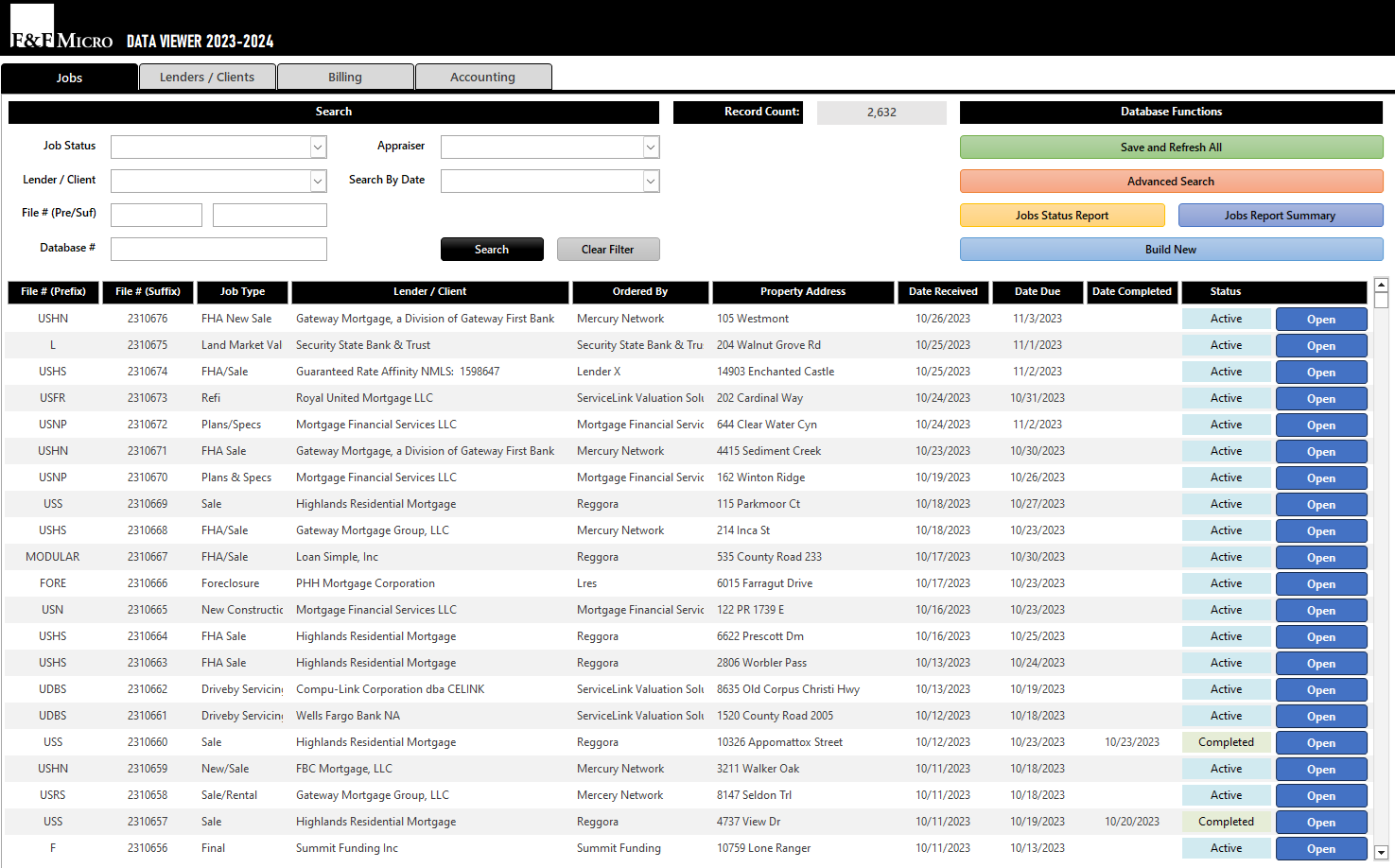This screenshot has width=1395, height=868.
Task: Click the Ordered By column header
Action: [x=640, y=291]
